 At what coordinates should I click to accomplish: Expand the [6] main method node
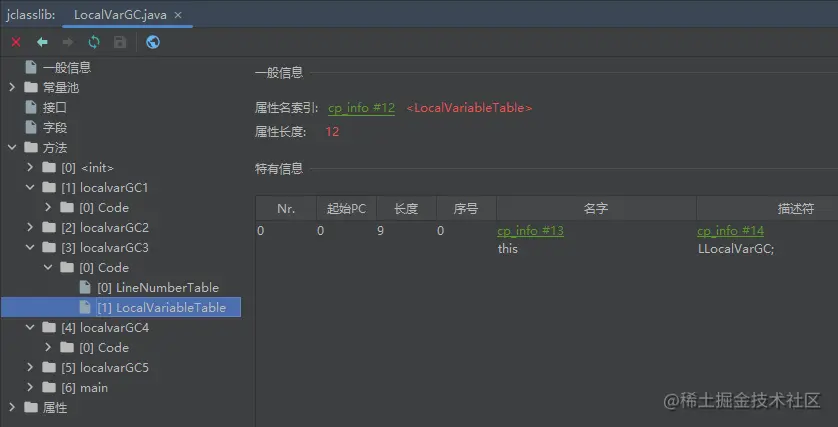(x=30, y=387)
